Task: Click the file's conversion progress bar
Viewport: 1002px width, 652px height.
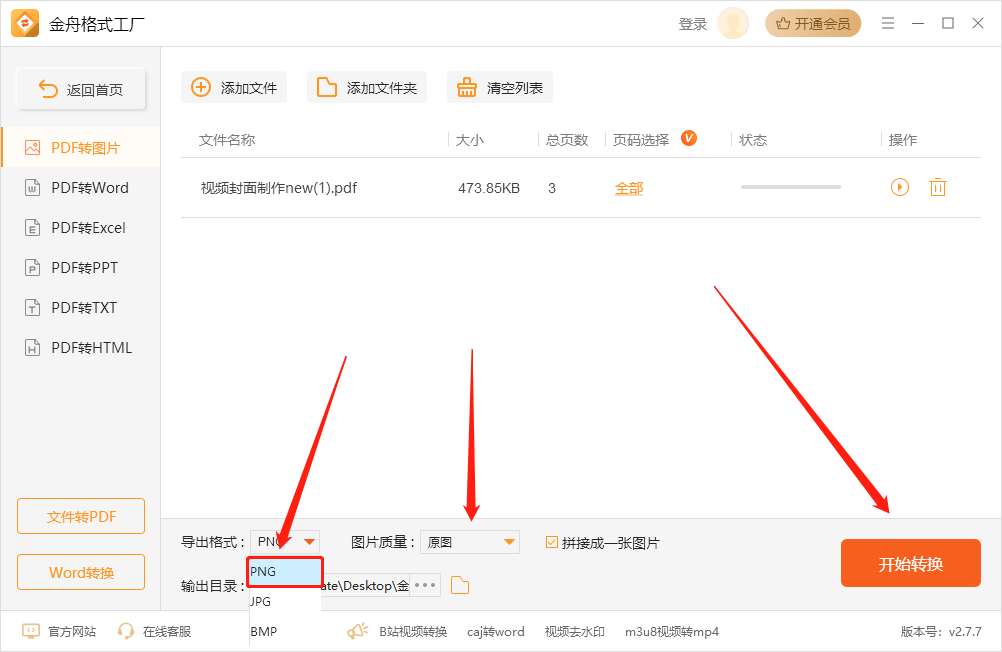Action: 790,187
